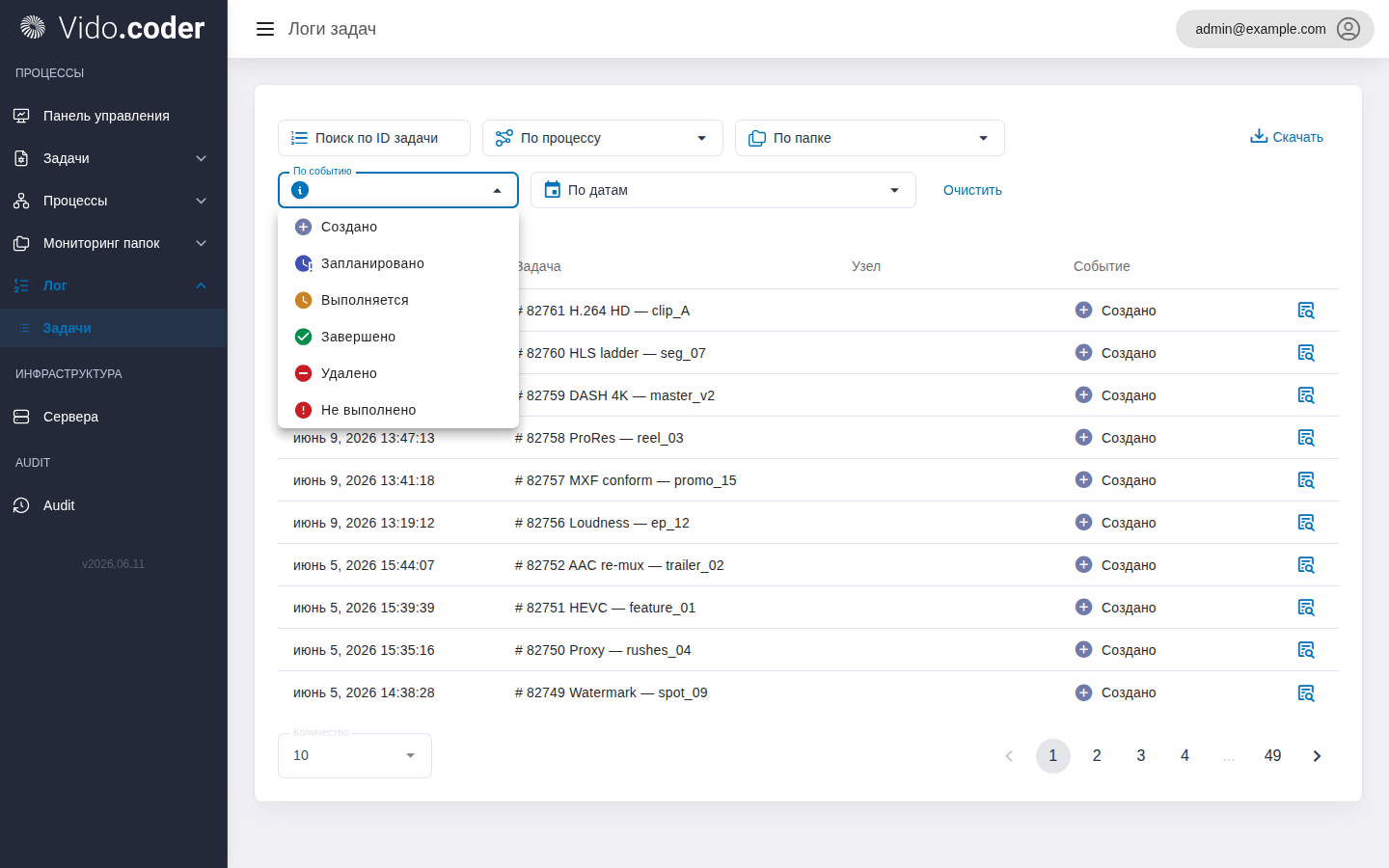Open Audit in the sidebar
The height and width of the screenshot is (868, 1389).
coord(114,505)
